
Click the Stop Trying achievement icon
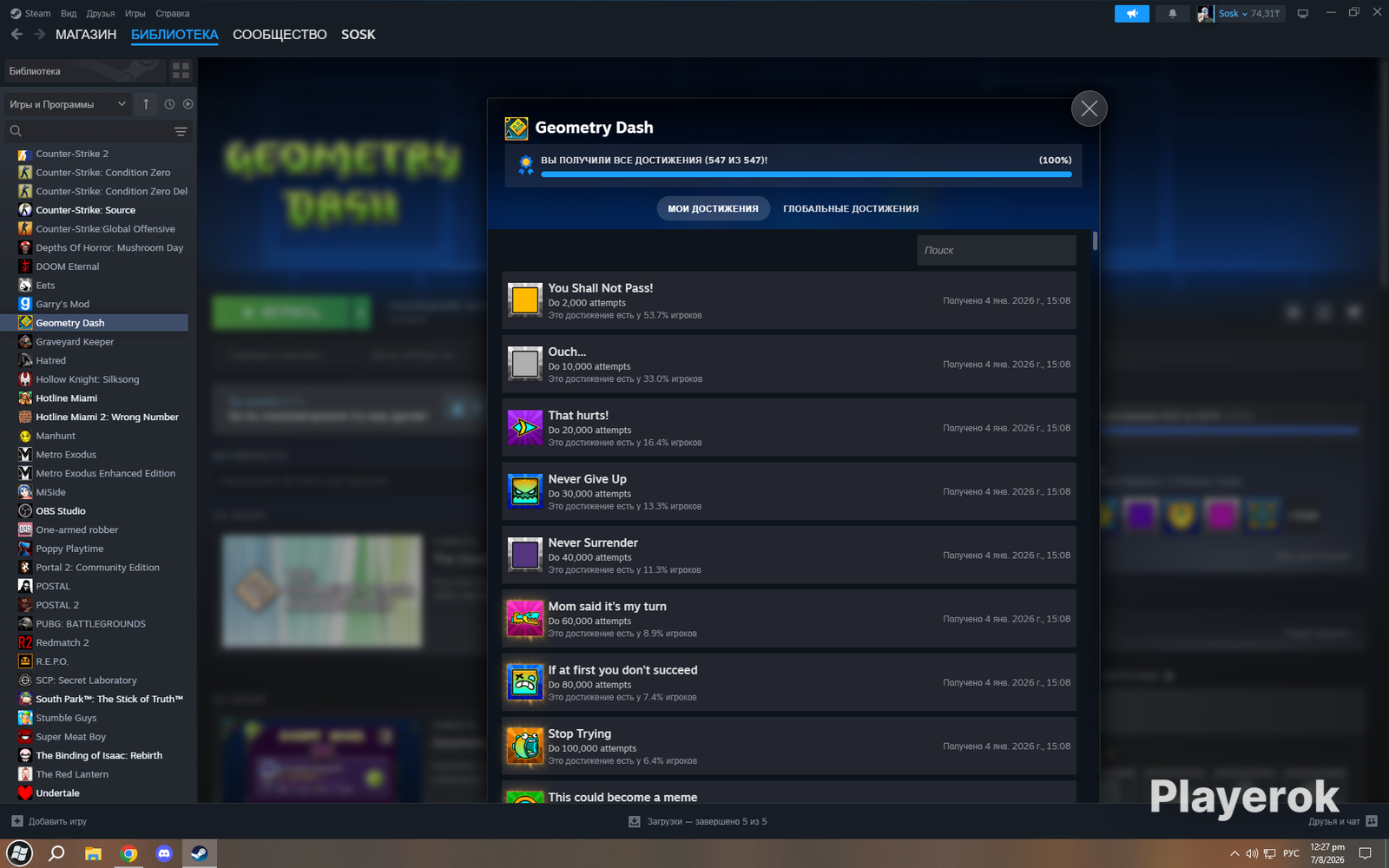pos(525,746)
